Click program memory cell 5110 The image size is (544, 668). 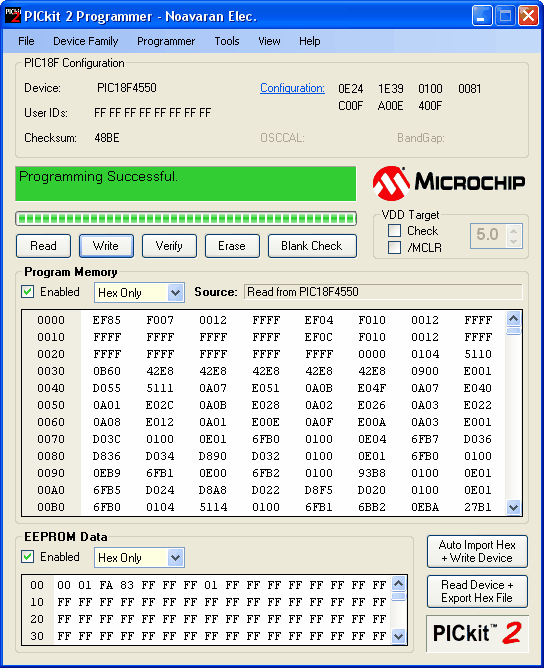click(x=478, y=354)
